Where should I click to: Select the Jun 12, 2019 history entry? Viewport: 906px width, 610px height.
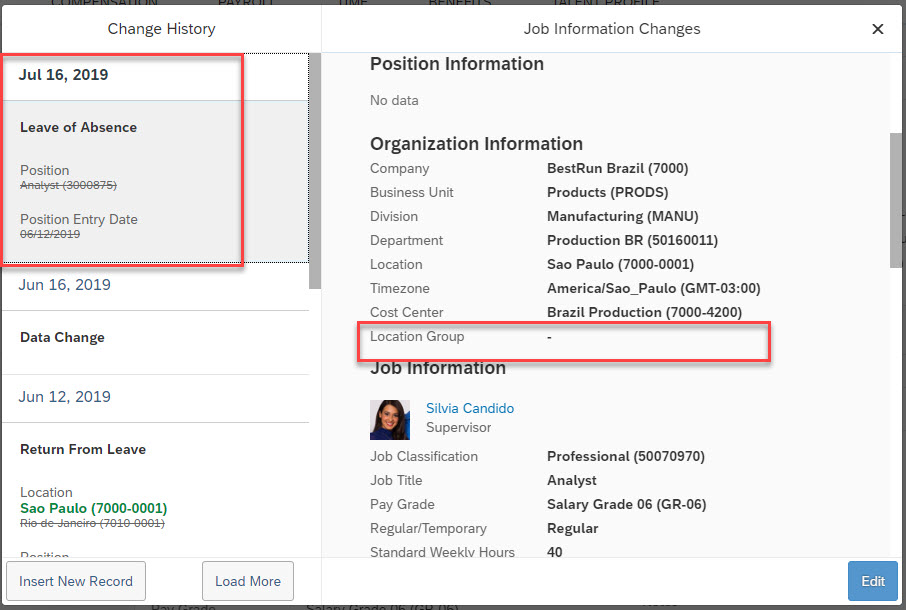pyautogui.click(x=65, y=397)
